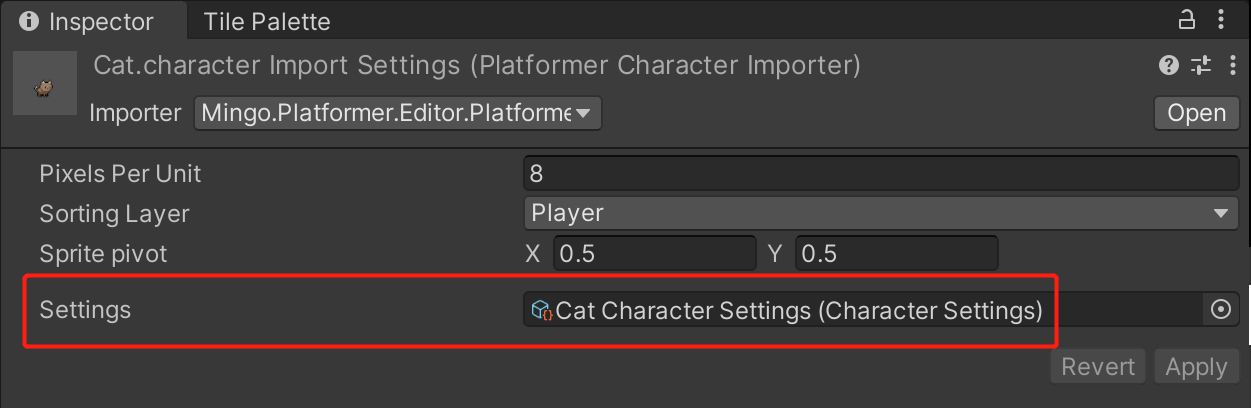Click the Revert button
This screenshot has height=408, width=1251.
point(1098,367)
